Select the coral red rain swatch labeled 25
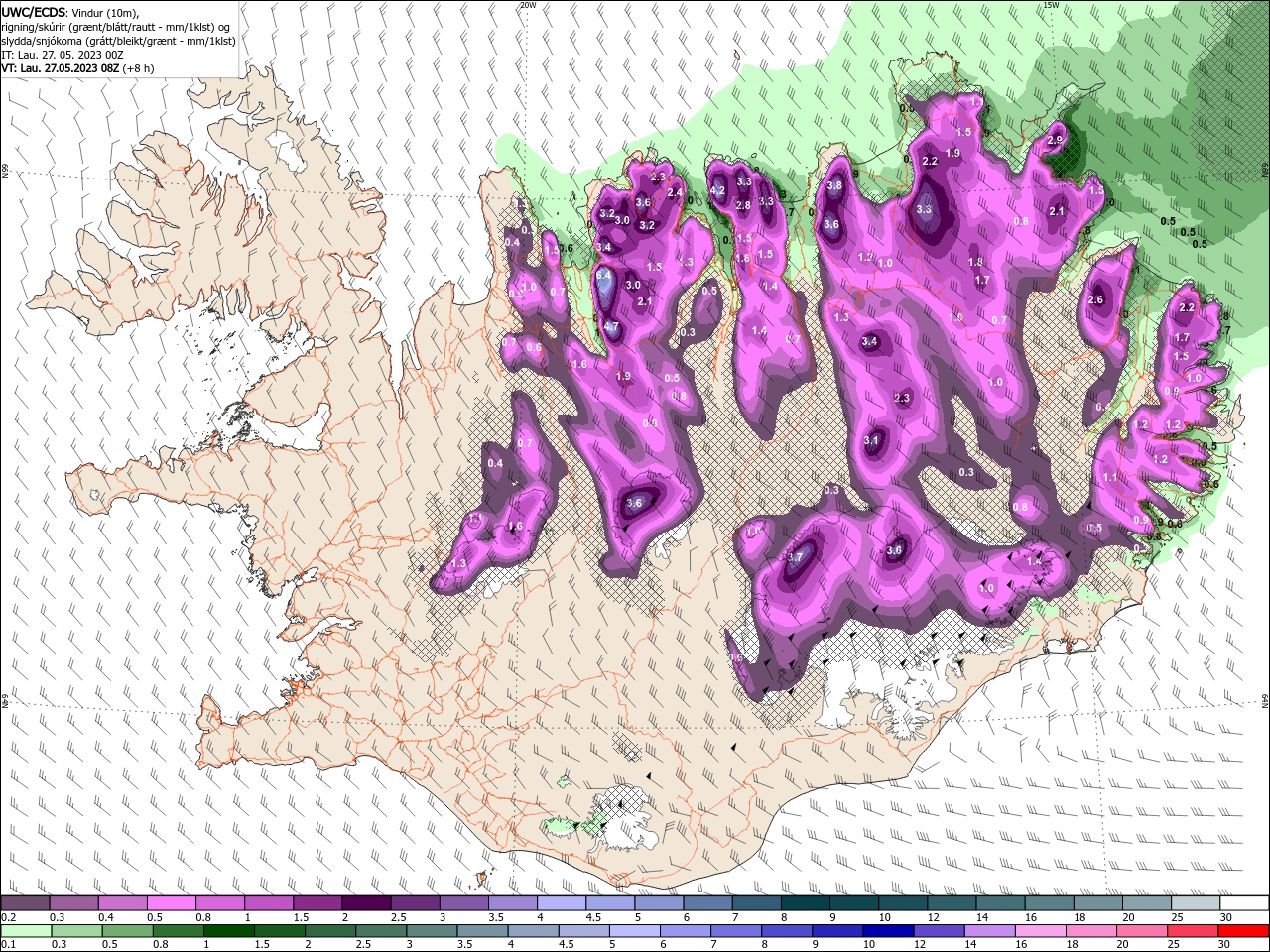The image size is (1270, 952). tap(1194, 931)
